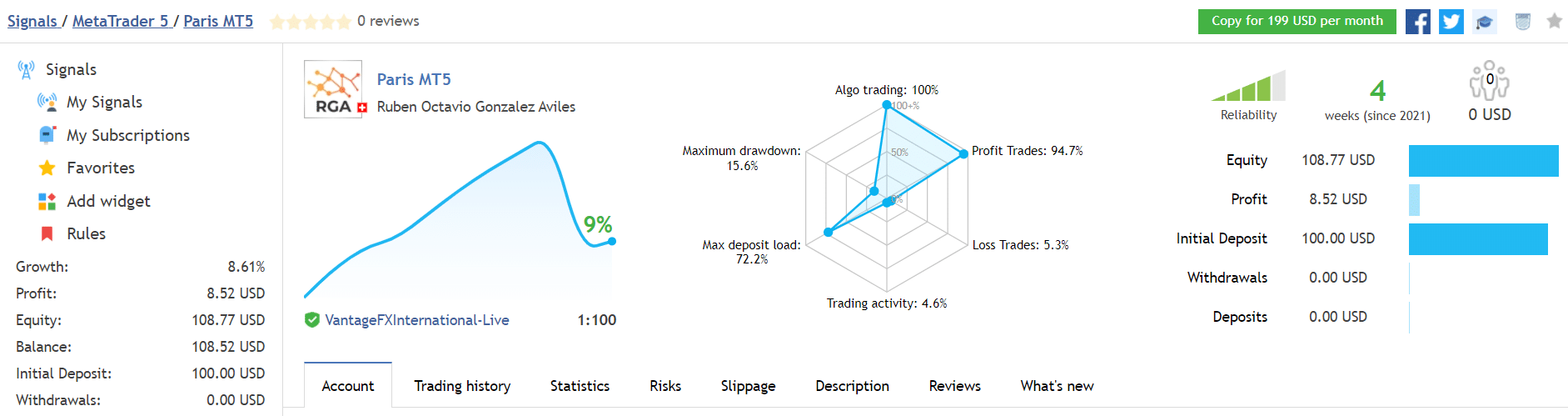The height and width of the screenshot is (416, 1568).
Task: Open the Paris MT5 signal title link
Action: coord(414,79)
